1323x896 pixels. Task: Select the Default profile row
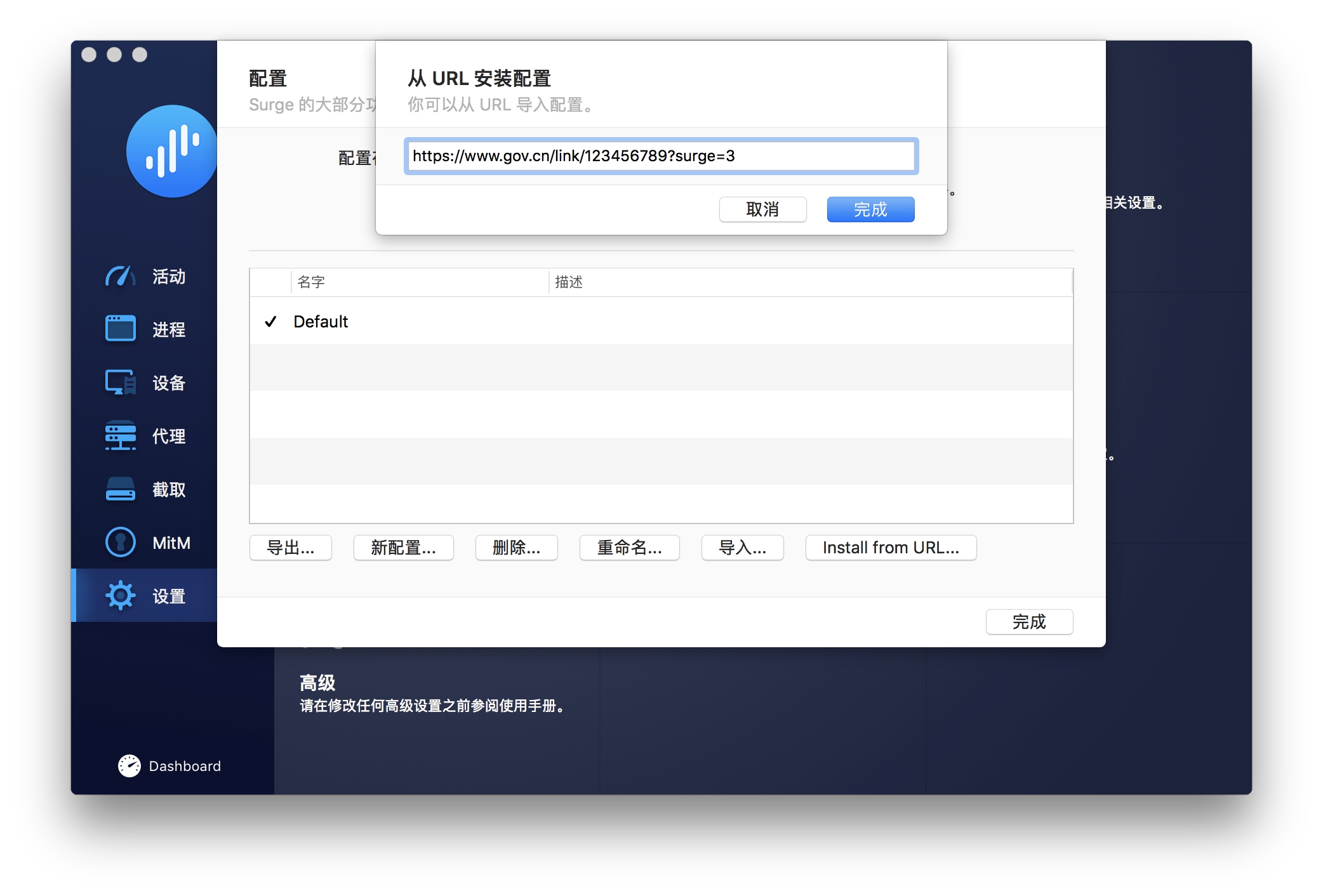point(660,322)
